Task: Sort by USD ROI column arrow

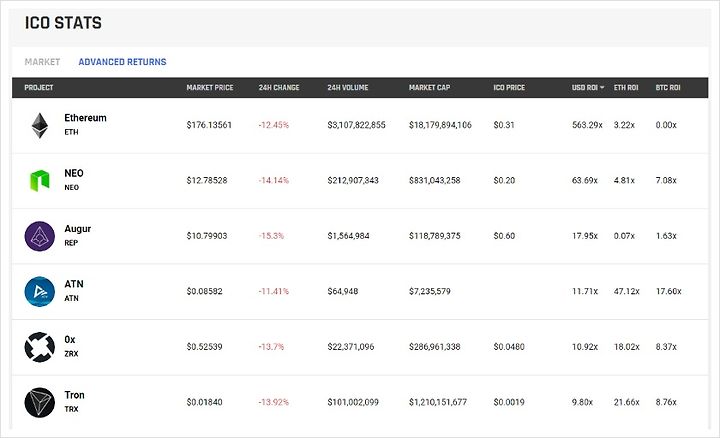Action: tap(602, 87)
